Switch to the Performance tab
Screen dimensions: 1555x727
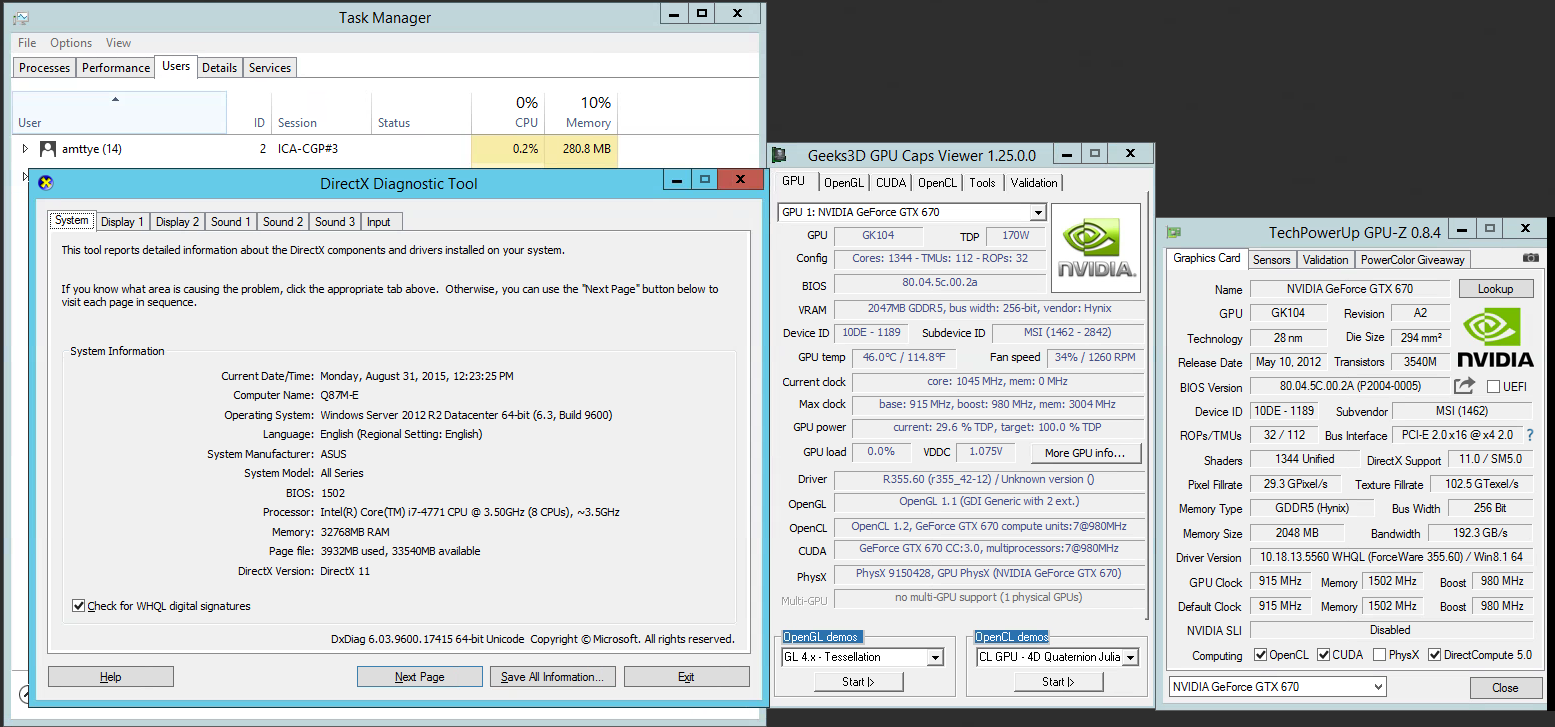(116, 68)
